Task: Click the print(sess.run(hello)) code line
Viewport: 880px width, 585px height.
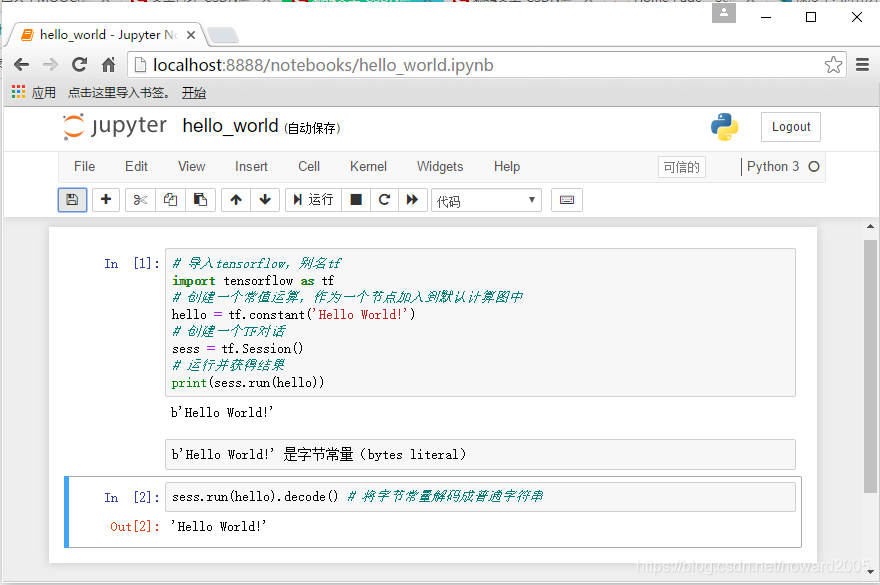Action: click(x=248, y=383)
